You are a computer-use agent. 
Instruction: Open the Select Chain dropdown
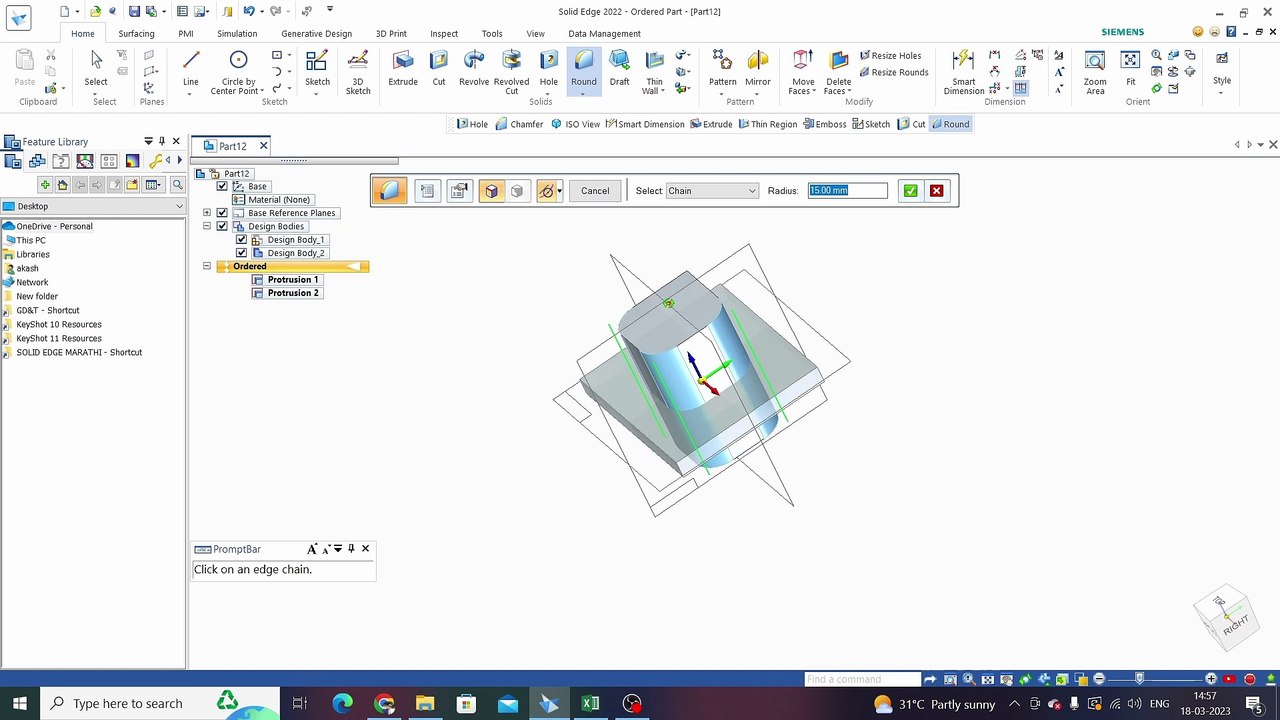[x=712, y=191]
